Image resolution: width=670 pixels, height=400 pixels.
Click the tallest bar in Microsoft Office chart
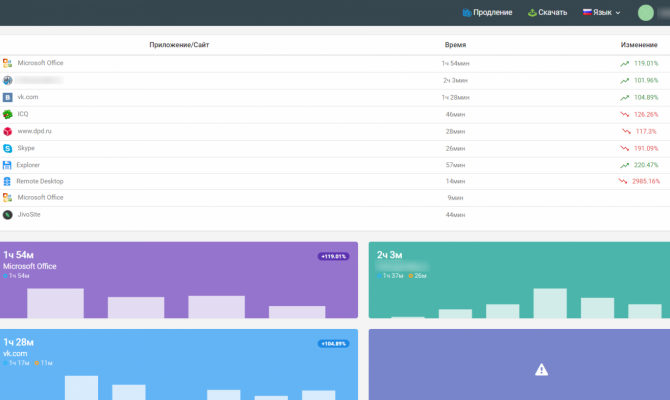56,303
